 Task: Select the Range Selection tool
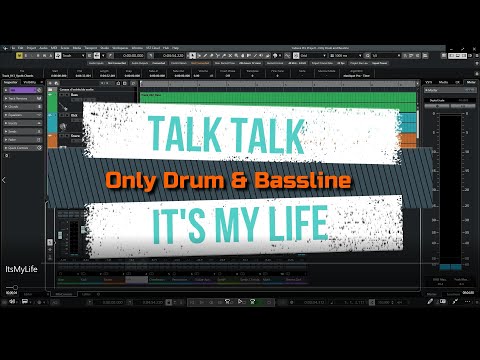click(x=199, y=55)
